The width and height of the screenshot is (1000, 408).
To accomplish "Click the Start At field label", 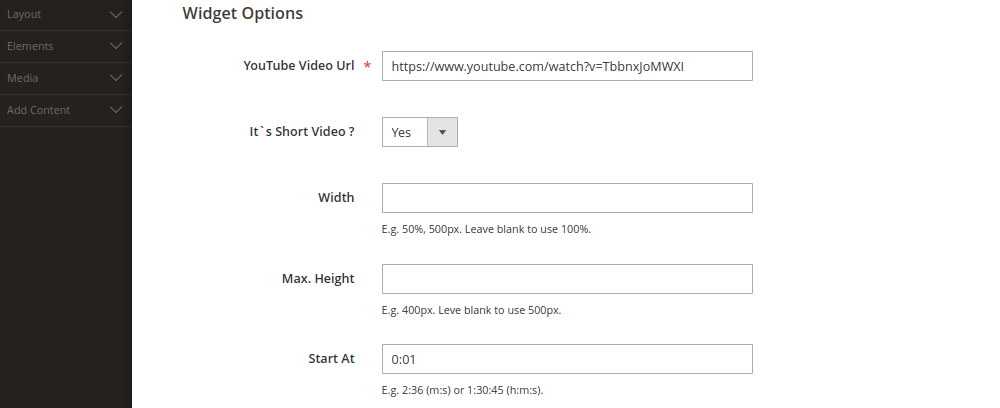I will pyautogui.click(x=331, y=359).
